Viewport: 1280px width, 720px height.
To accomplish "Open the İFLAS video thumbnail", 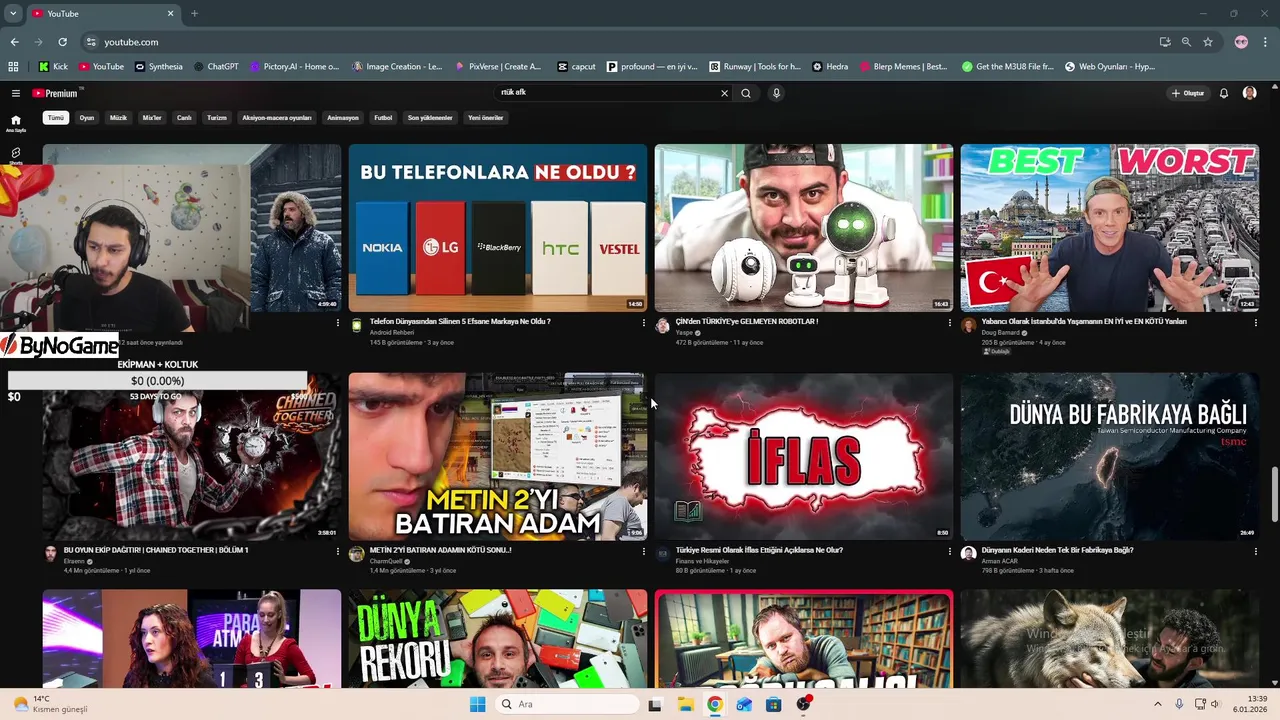I will [804, 456].
